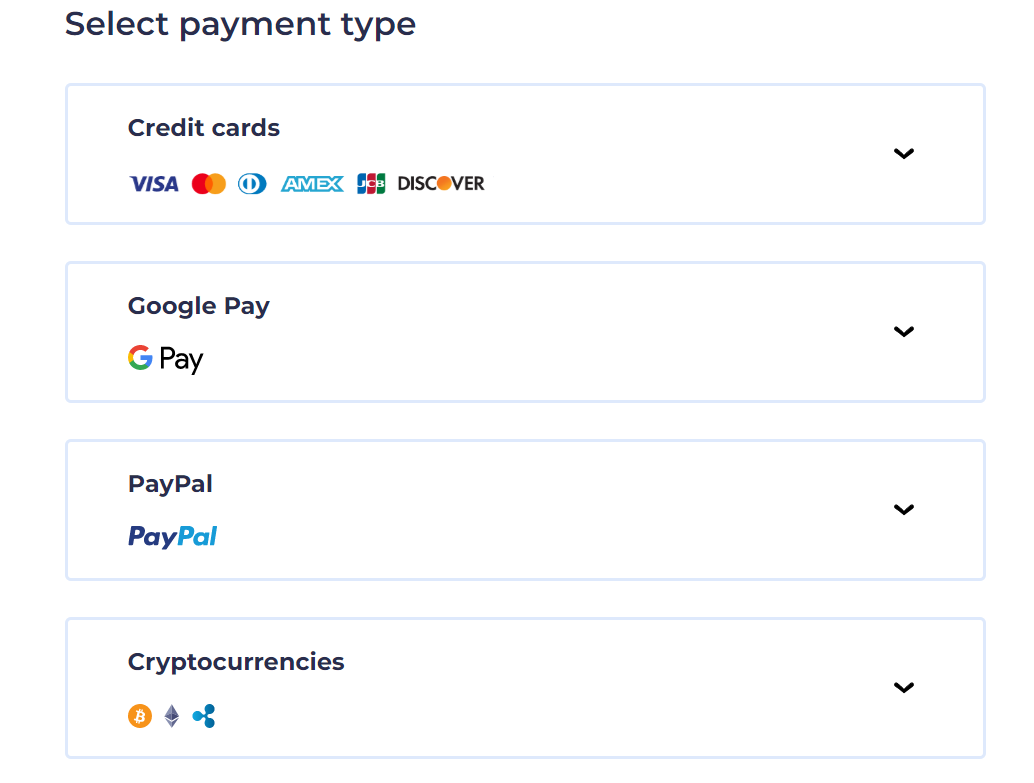Image resolution: width=1034 pixels, height=783 pixels.
Task: Open the Cryptocurrencies heading
Action: coord(236,662)
